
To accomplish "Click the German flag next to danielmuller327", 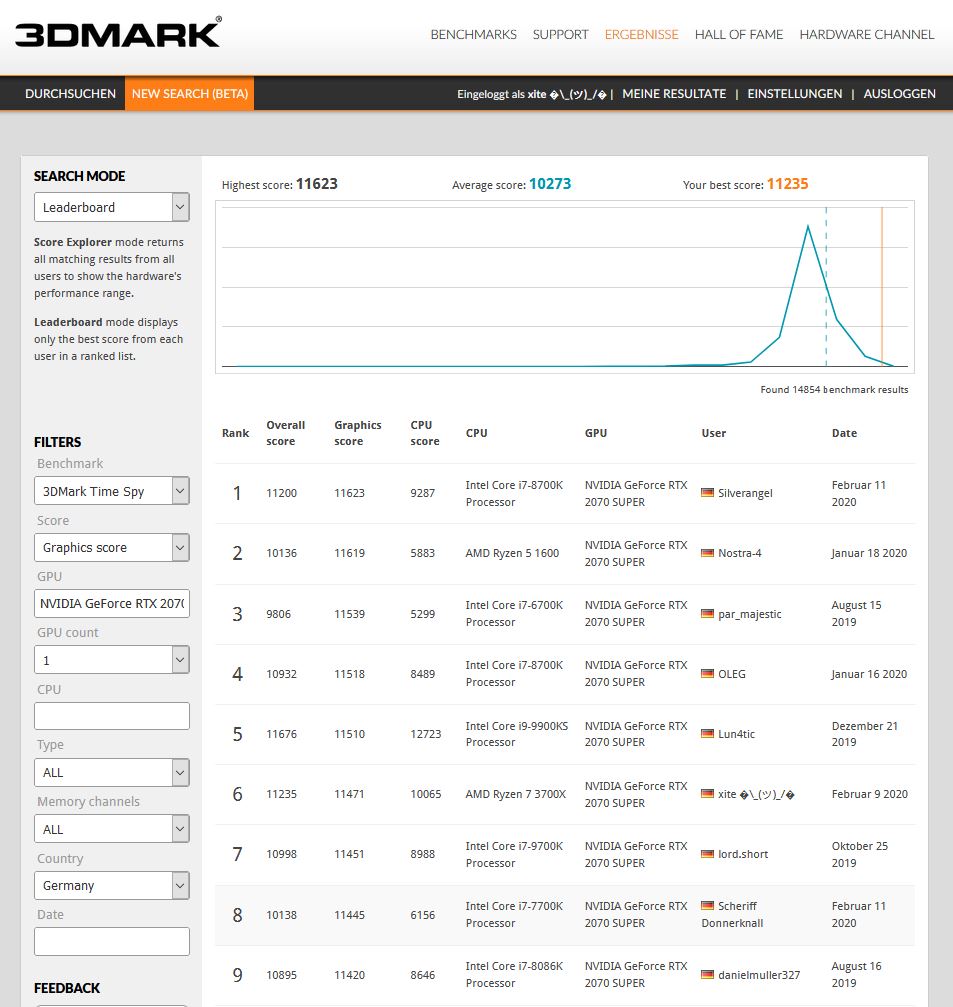I will (x=707, y=974).
